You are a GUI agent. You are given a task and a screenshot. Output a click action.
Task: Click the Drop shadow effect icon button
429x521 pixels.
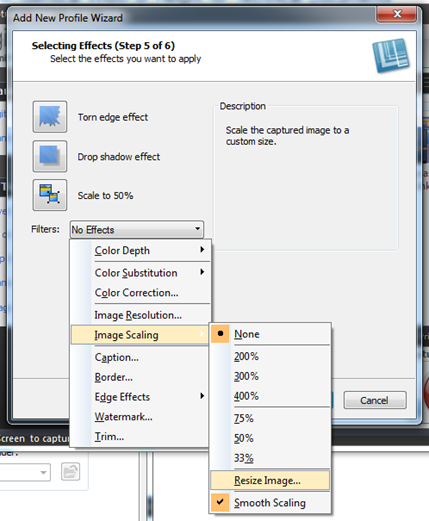coord(50,156)
